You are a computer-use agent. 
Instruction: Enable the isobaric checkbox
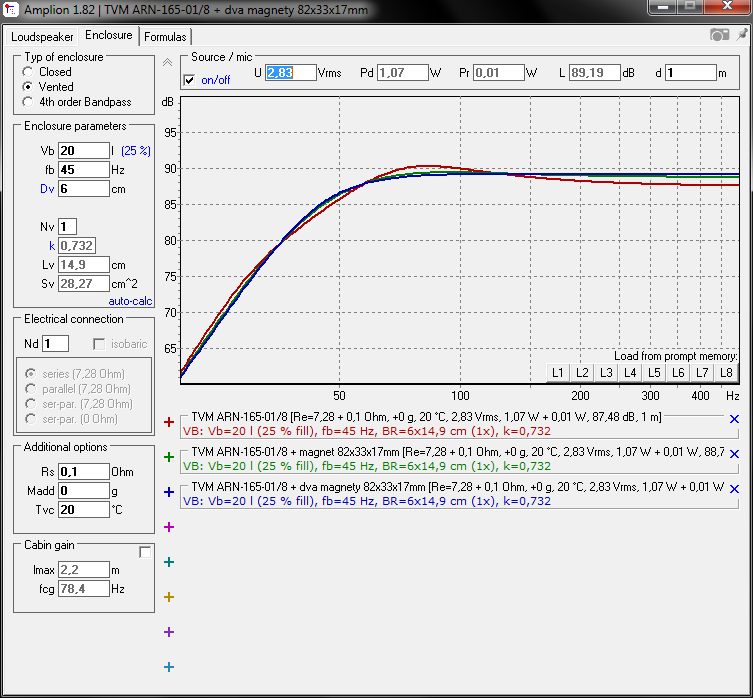(x=99, y=344)
